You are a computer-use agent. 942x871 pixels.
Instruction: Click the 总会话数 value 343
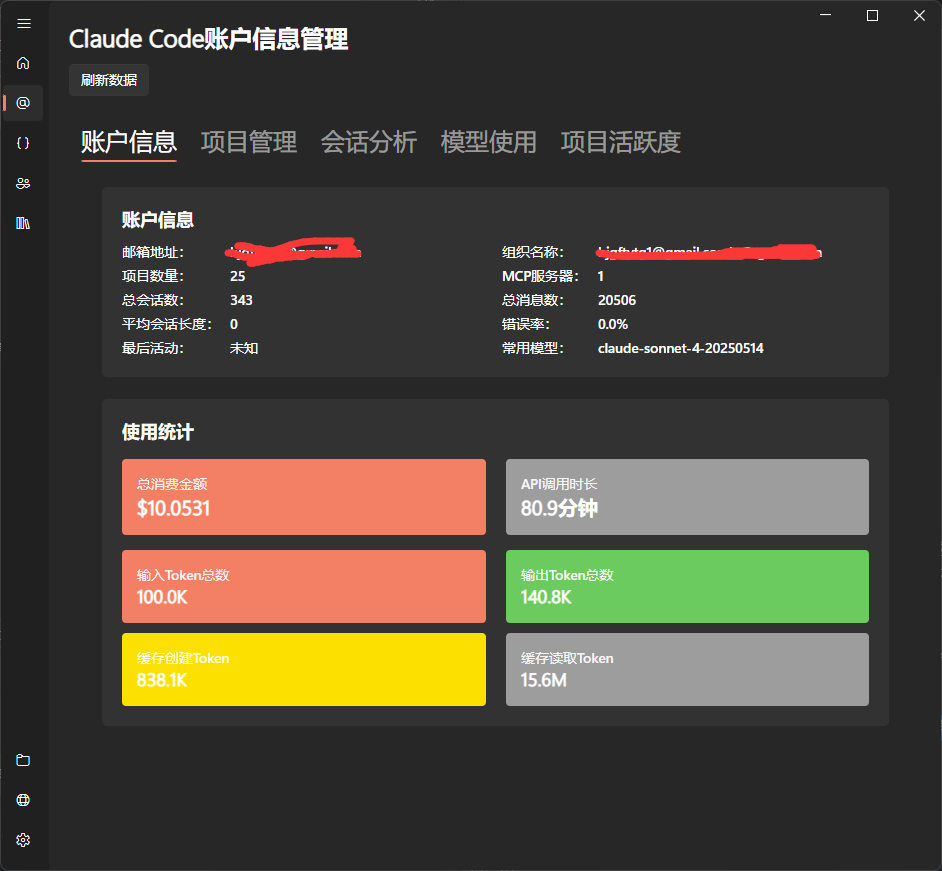tap(242, 300)
